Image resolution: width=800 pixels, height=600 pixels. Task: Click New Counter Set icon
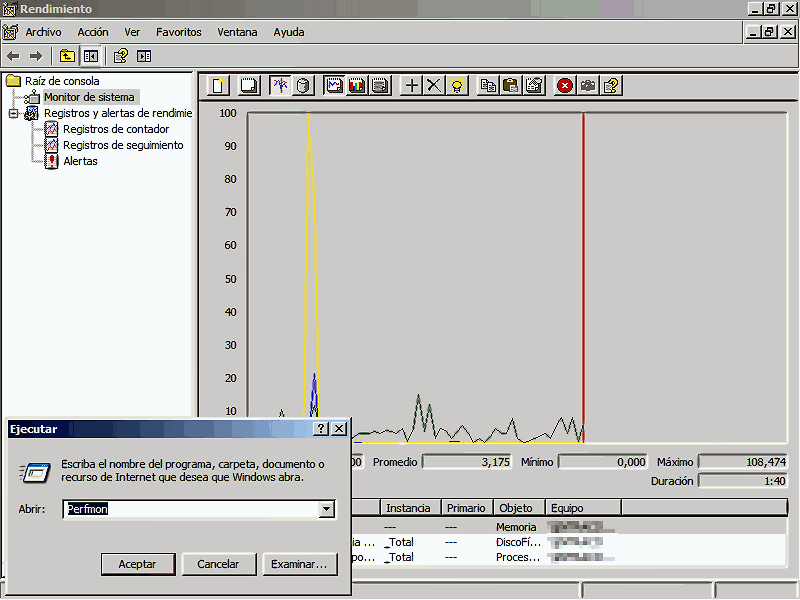[218, 85]
